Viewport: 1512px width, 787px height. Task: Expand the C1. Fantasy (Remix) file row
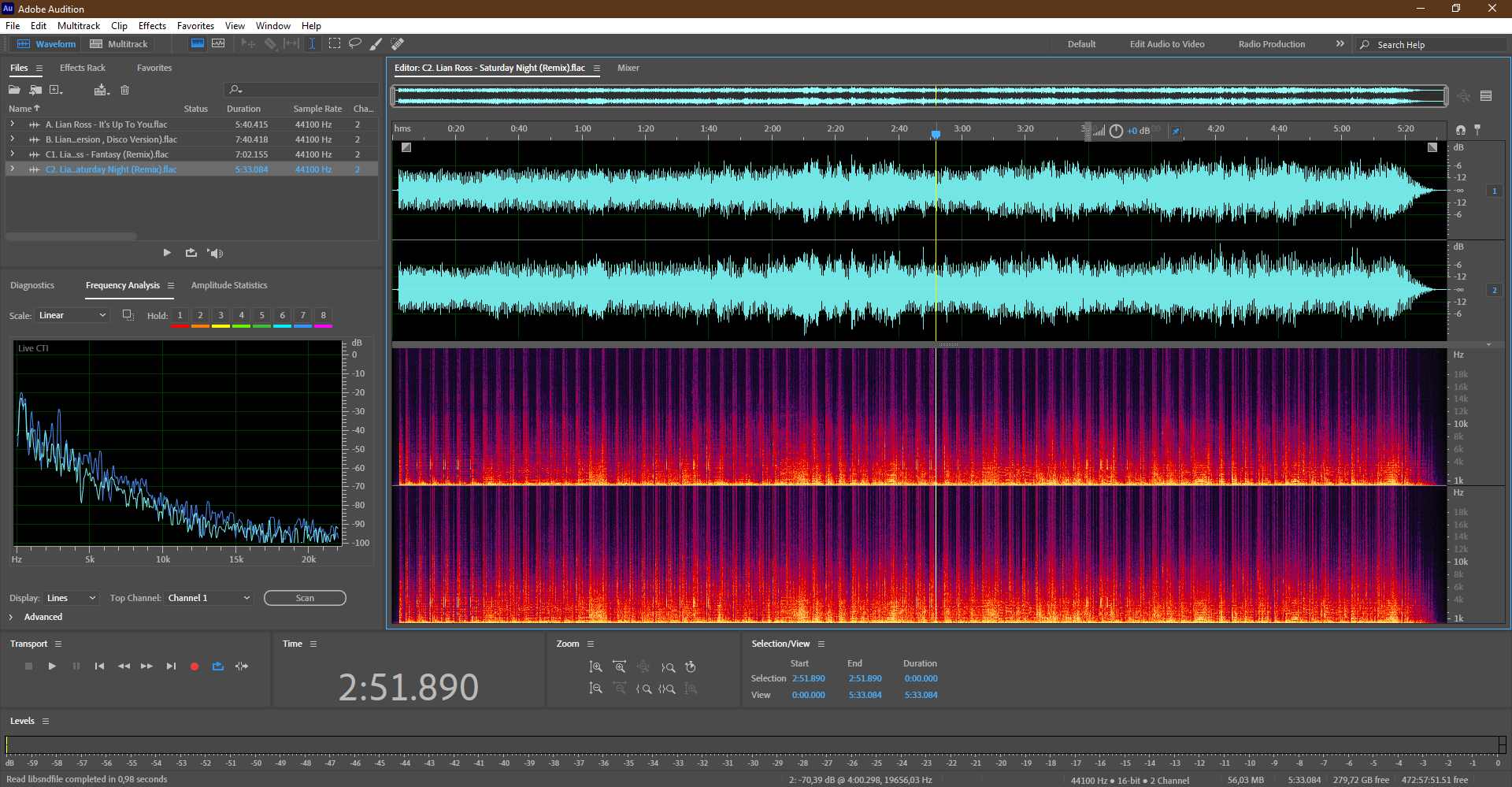(x=12, y=154)
